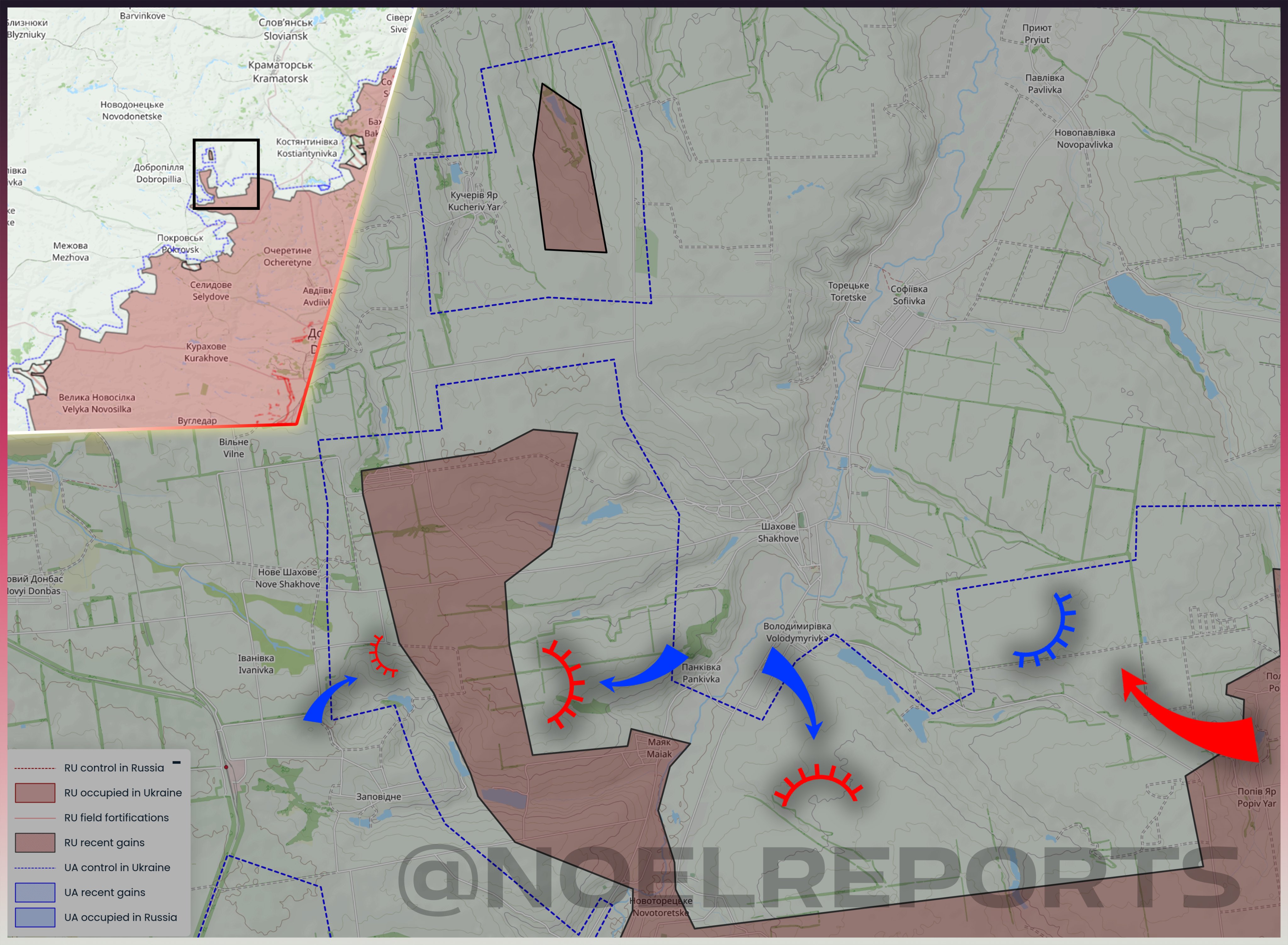1288x945 pixels.
Task: Click the Toretske label
Action: tap(848, 292)
